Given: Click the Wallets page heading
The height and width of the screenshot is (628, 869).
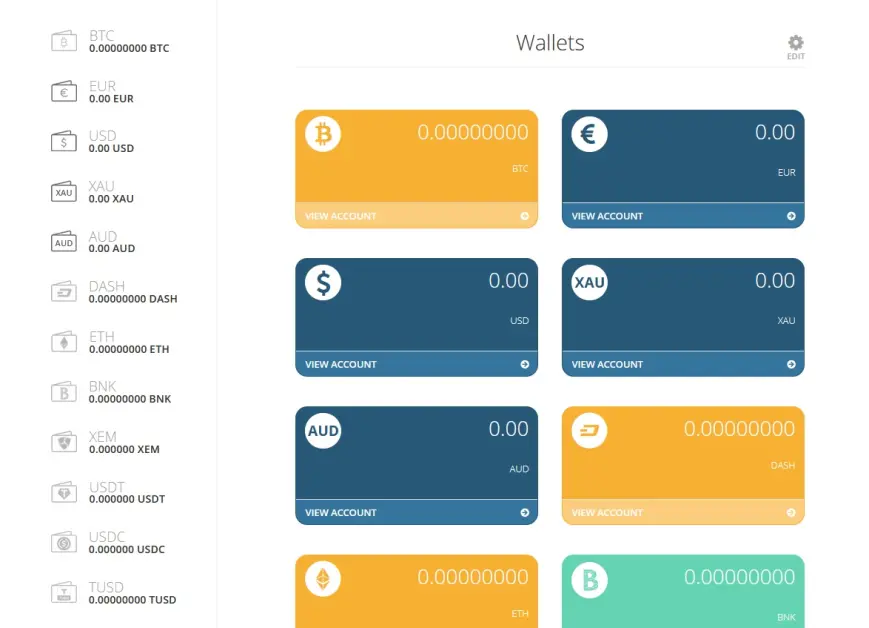Looking at the screenshot, I should [x=550, y=43].
